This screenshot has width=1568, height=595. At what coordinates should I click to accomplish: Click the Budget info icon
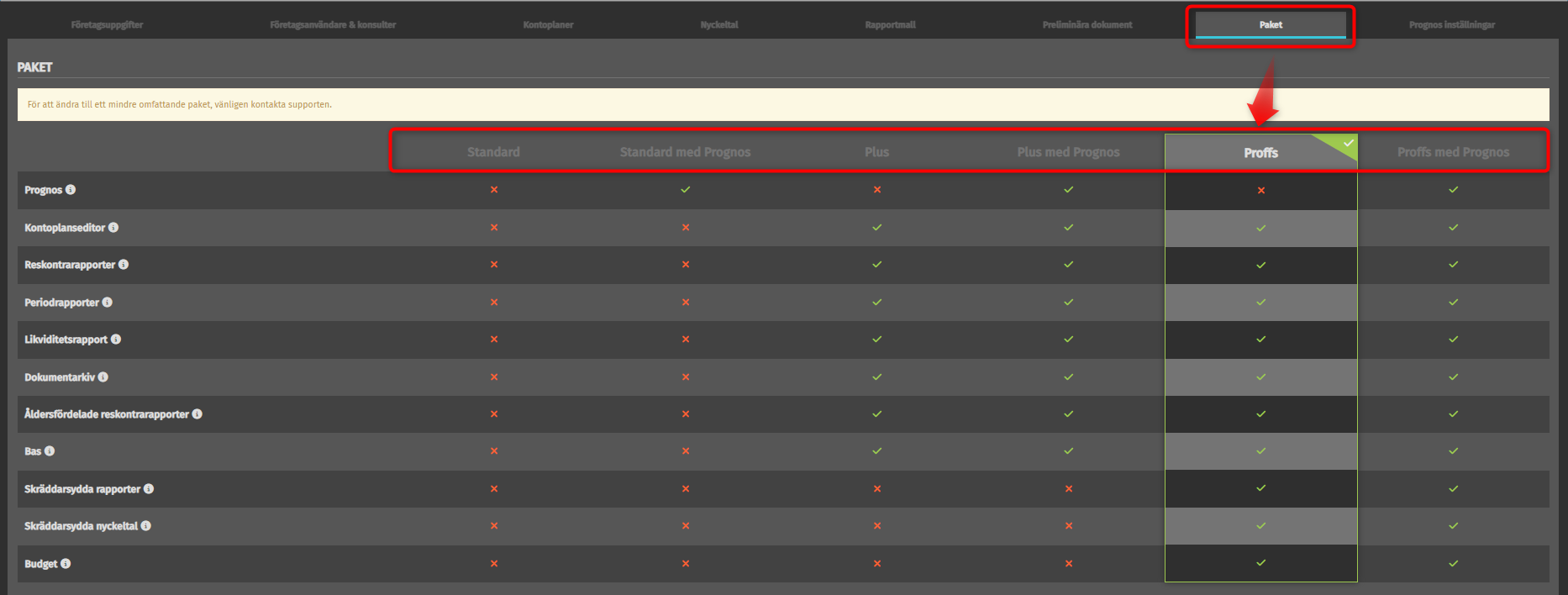(x=66, y=564)
